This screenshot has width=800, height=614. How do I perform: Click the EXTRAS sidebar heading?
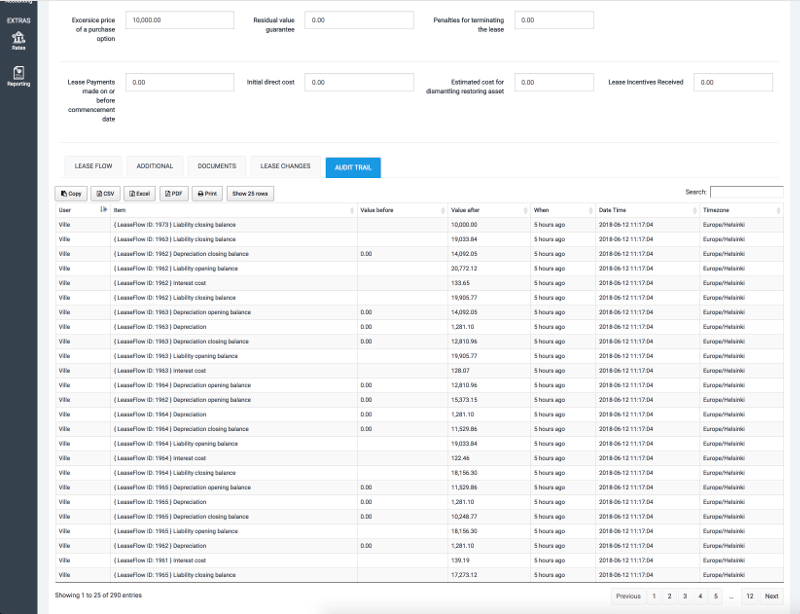pos(18,20)
